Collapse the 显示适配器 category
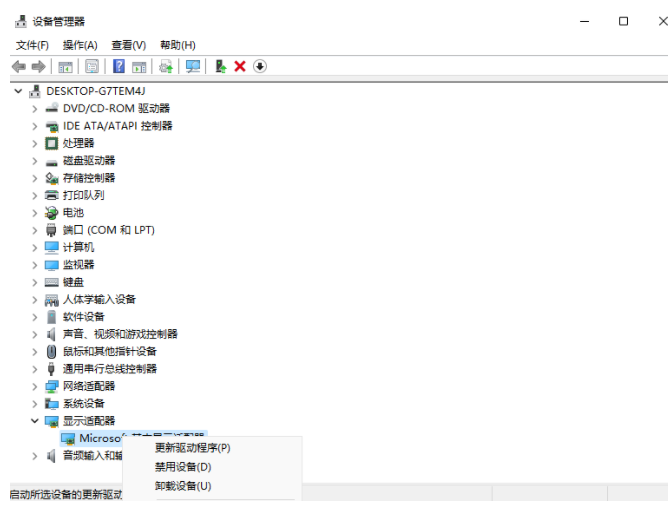 pyautogui.click(x=35, y=421)
